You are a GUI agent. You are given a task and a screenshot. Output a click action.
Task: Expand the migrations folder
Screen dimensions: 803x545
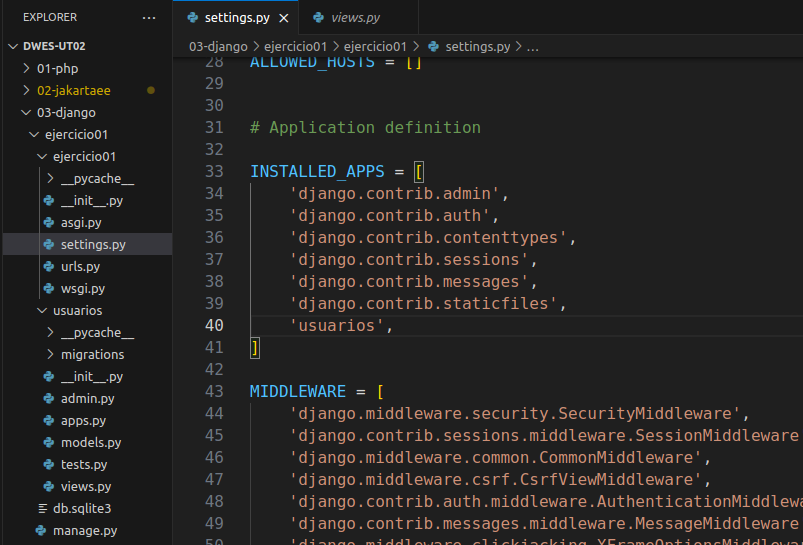pos(92,354)
